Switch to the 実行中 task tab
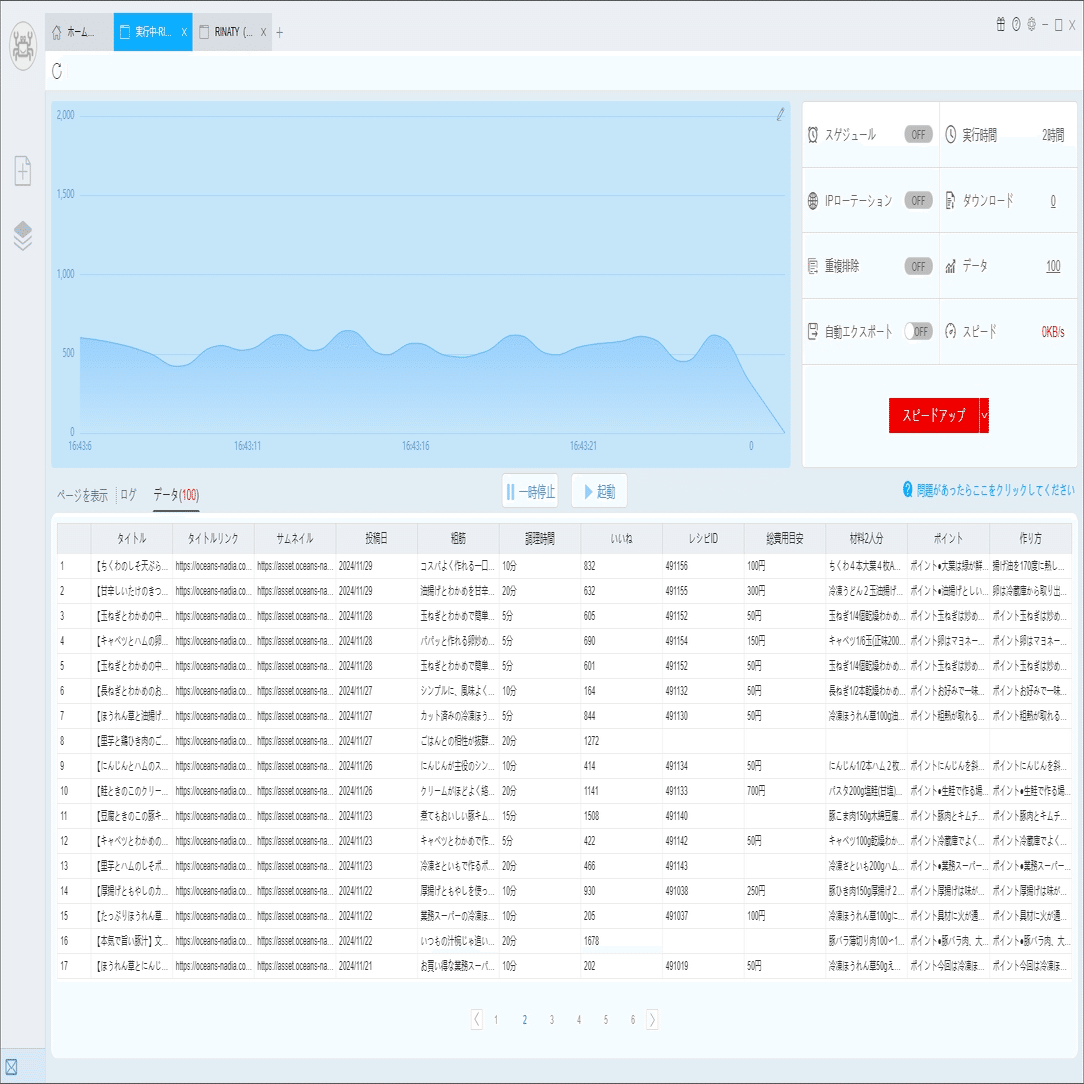1084x1084 pixels. coord(153,32)
